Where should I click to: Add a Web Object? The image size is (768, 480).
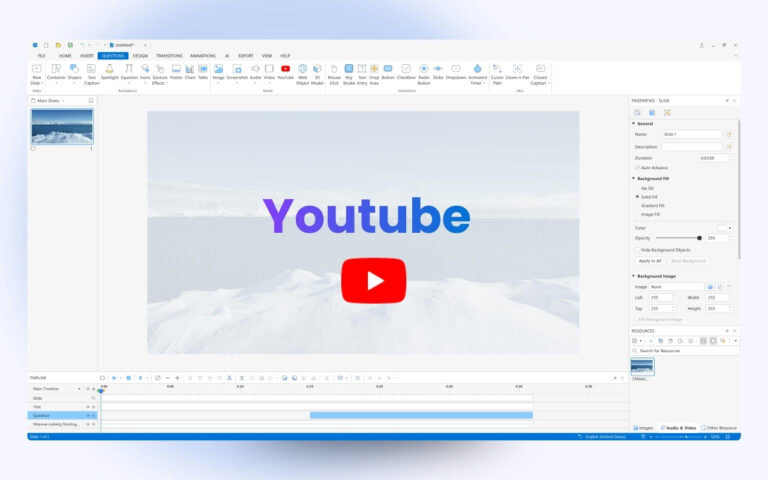(x=303, y=74)
